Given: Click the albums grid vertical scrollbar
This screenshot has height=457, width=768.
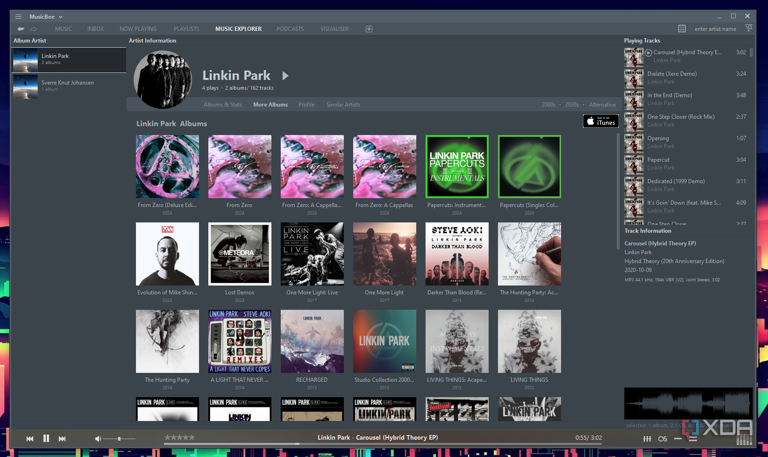Looking at the screenshot, I should point(618,191).
